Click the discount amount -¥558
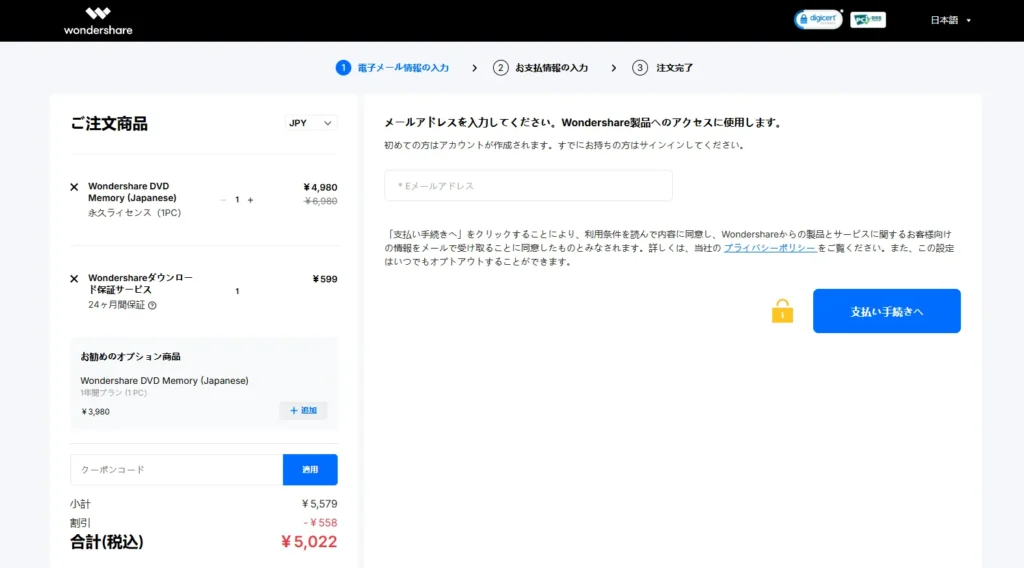Screen dimensions: 1024x568 click(x=320, y=523)
